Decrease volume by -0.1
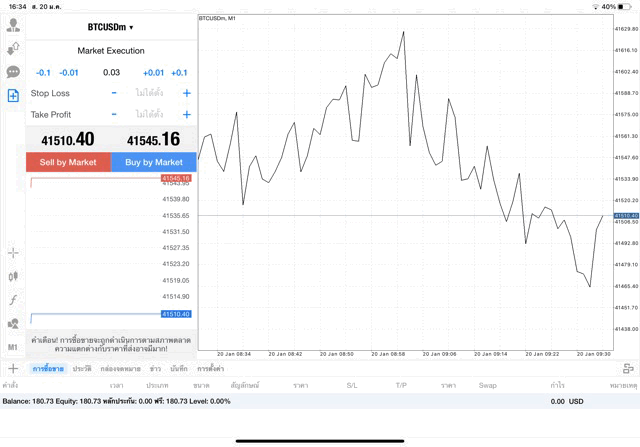Image resolution: width=640 pixels, height=447 pixels. [43, 73]
